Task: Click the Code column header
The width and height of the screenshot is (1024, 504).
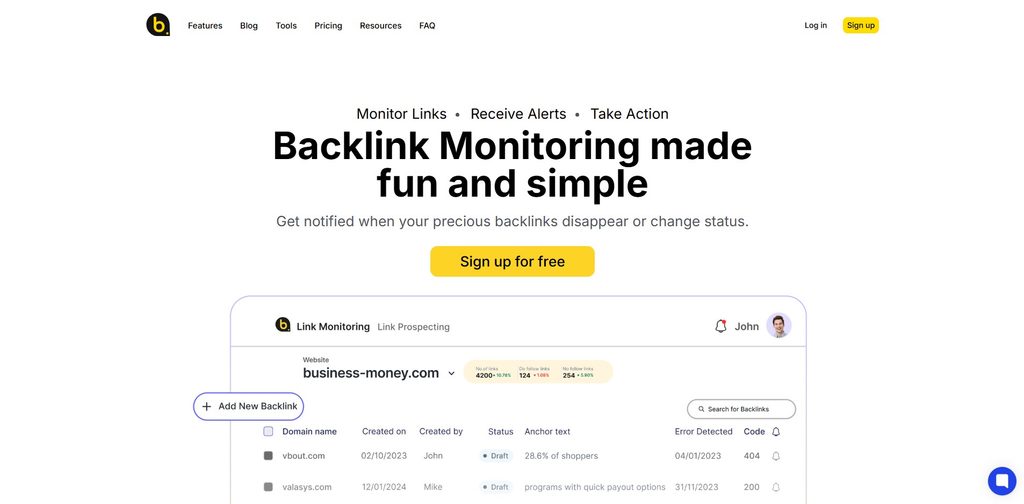Action: [x=754, y=432]
